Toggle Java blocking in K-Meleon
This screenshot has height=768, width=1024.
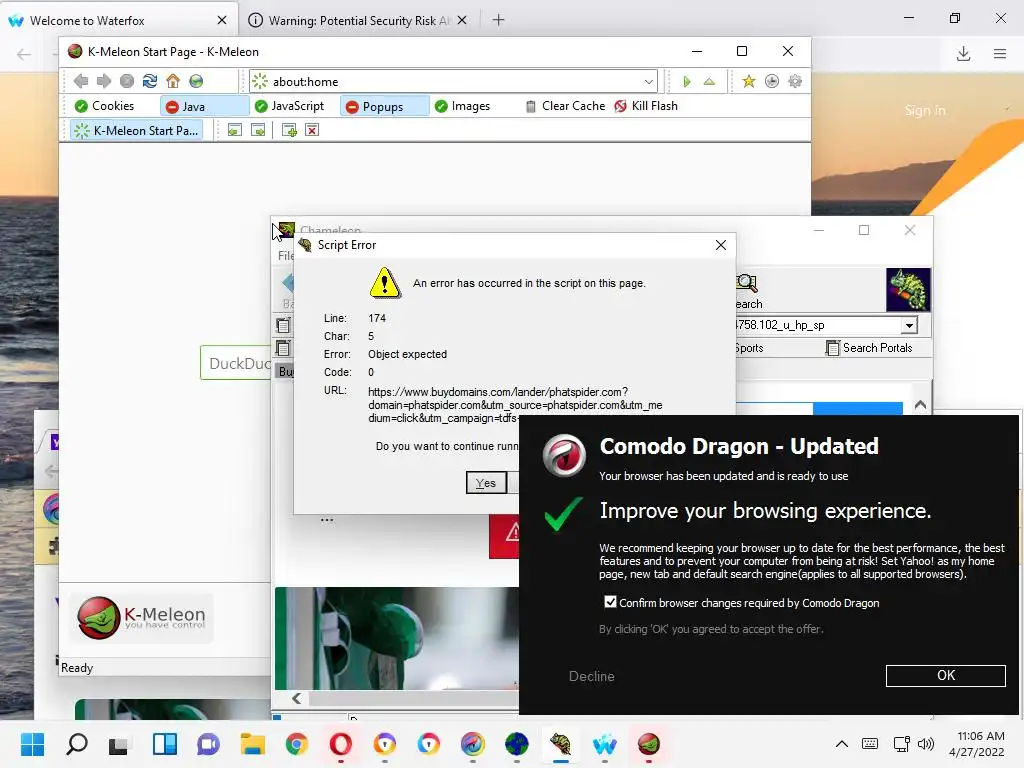(x=204, y=106)
